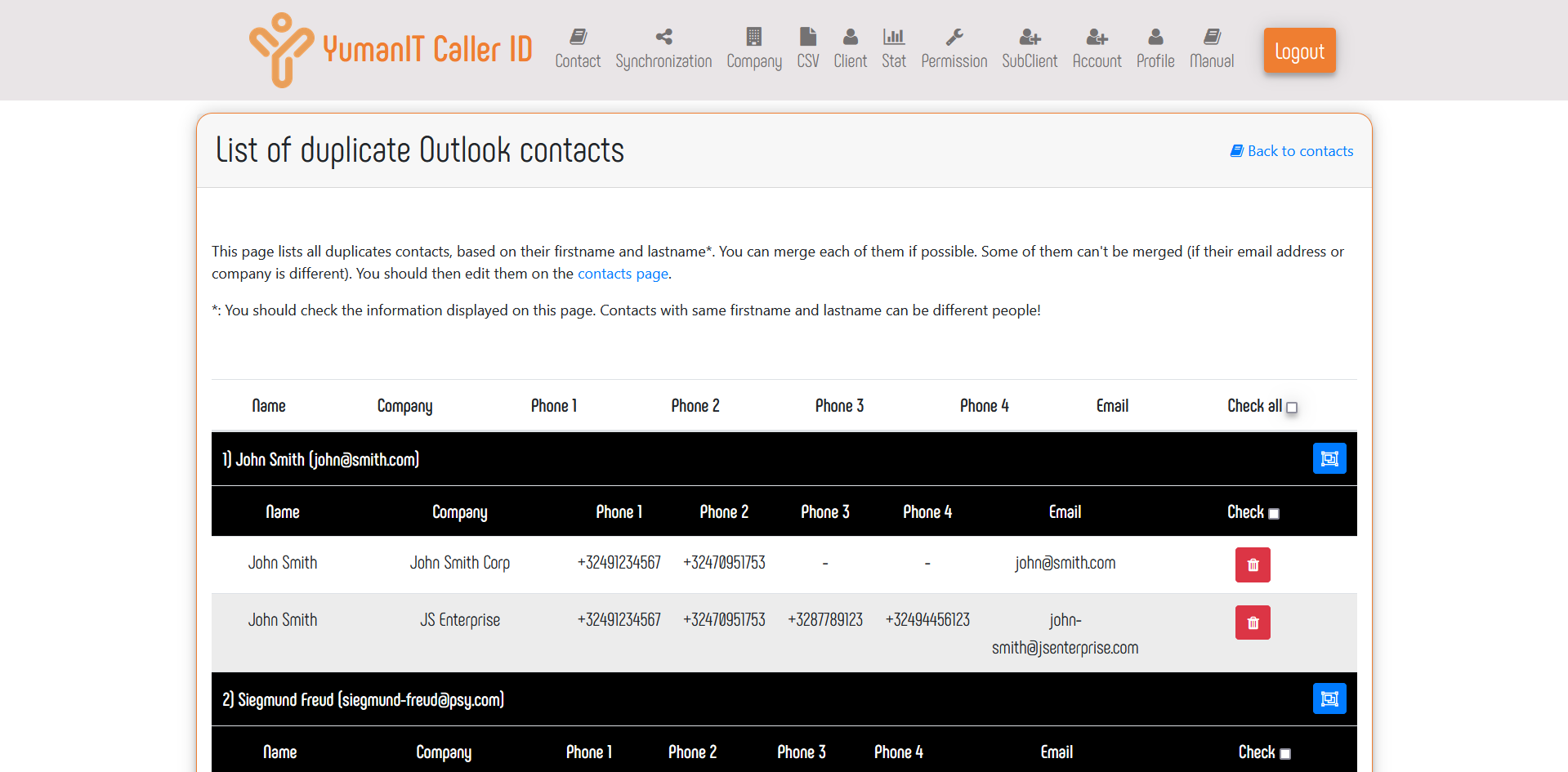The height and width of the screenshot is (772, 1568).
Task: Click Phone 1 number in John Smith Corp row
Action: [x=619, y=563]
